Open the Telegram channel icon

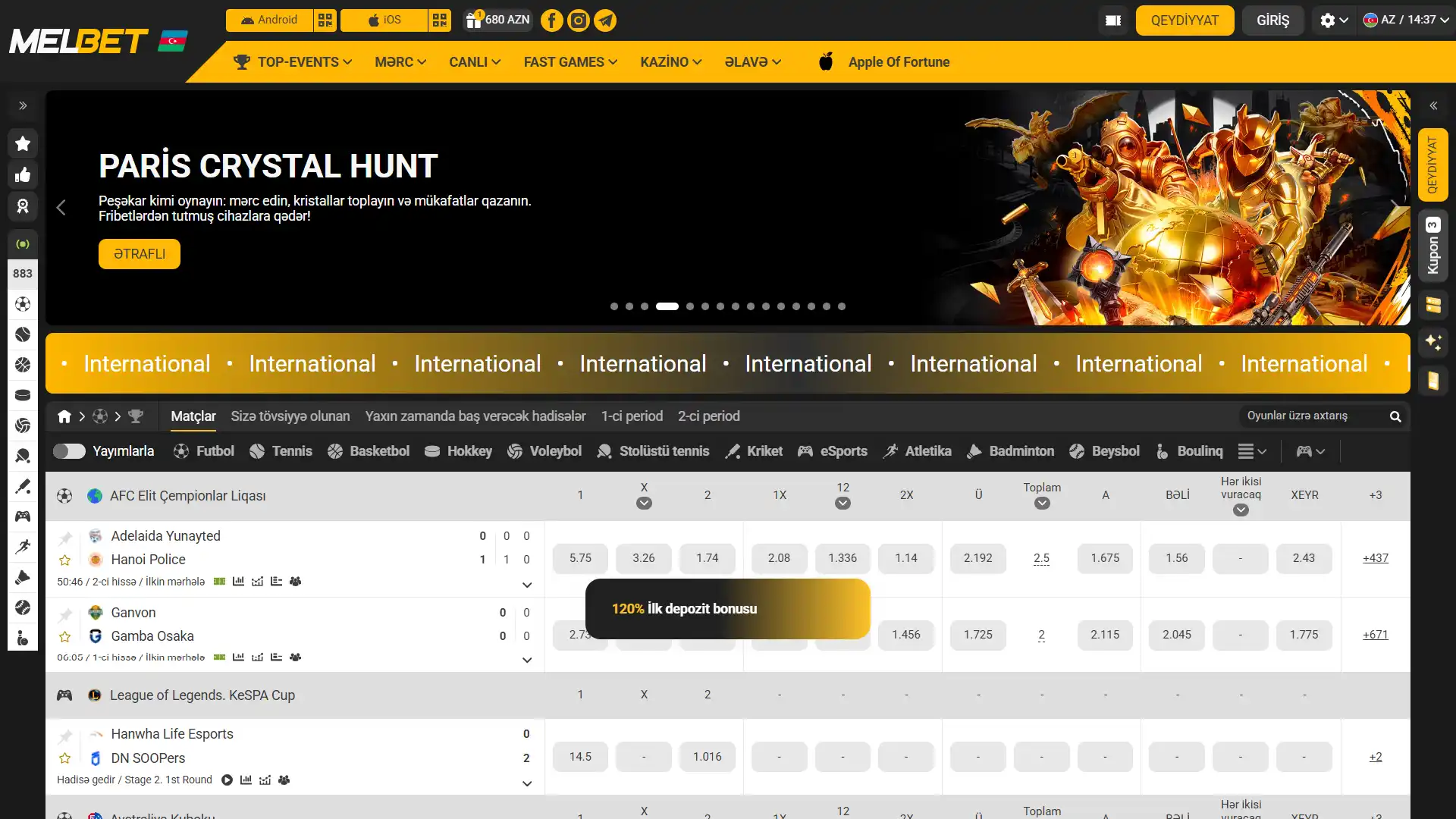coord(605,20)
